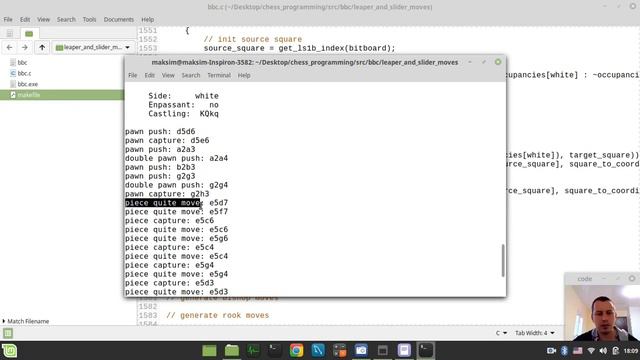Click the highlighted 'piece quite move' text

click(163, 203)
